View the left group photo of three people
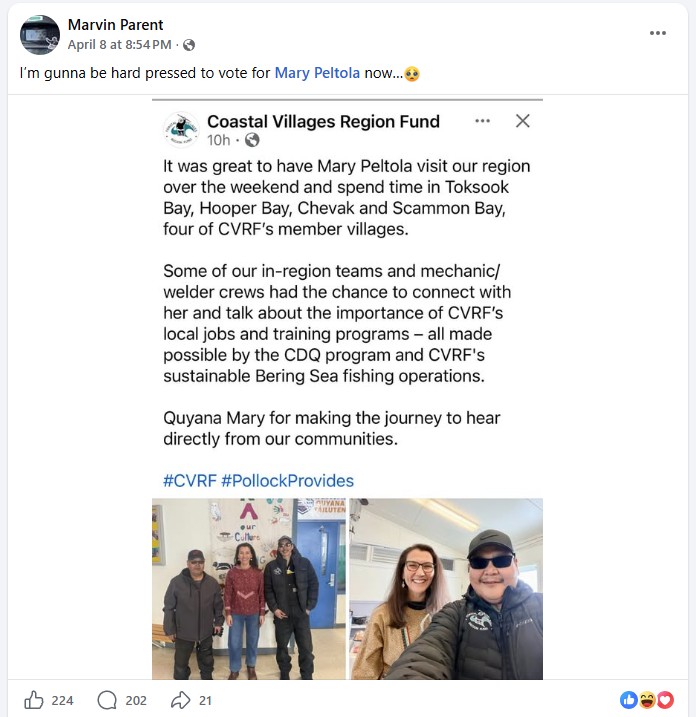 tap(249, 590)
